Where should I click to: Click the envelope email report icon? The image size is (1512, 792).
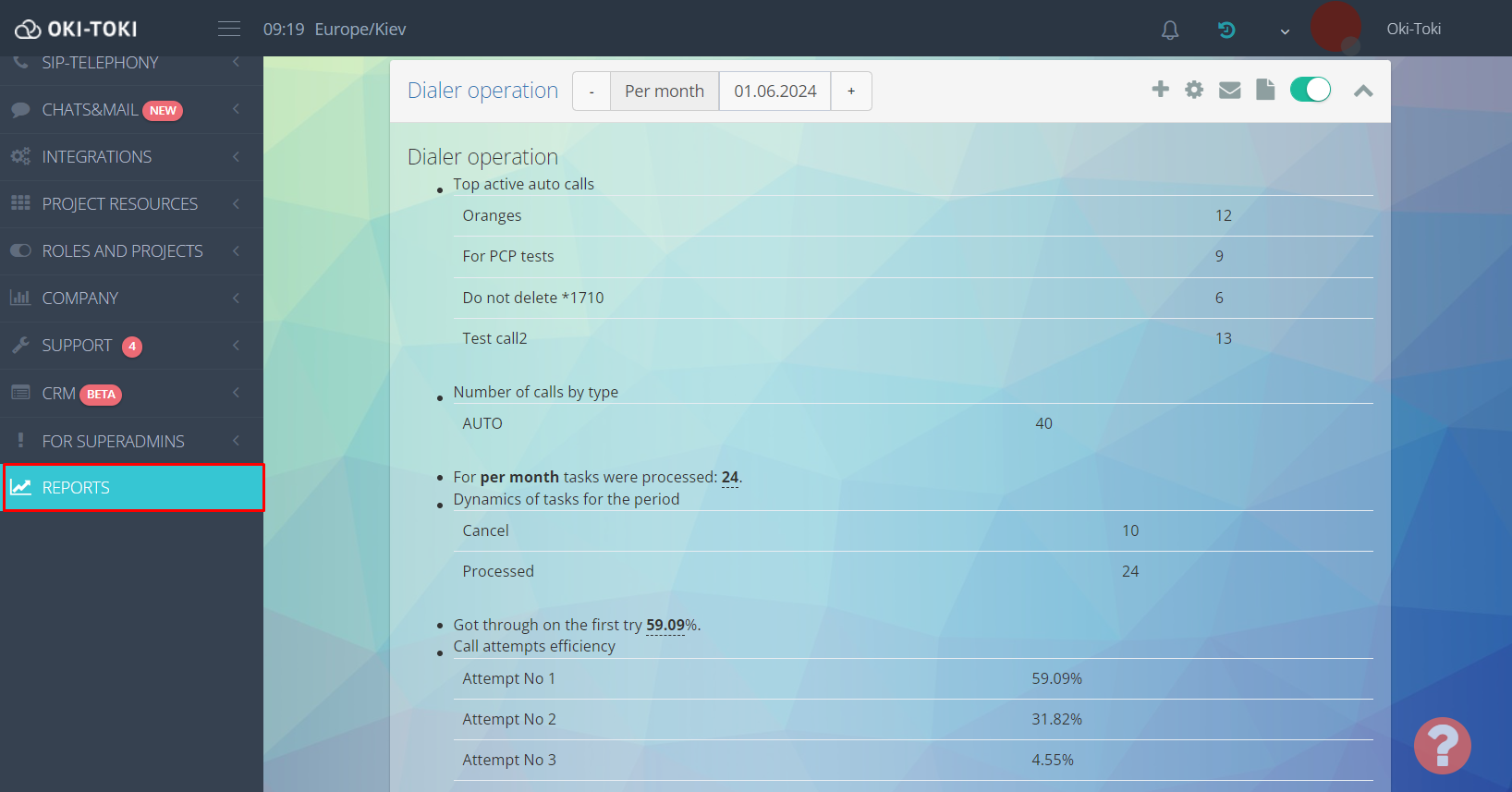point(1229,90)
